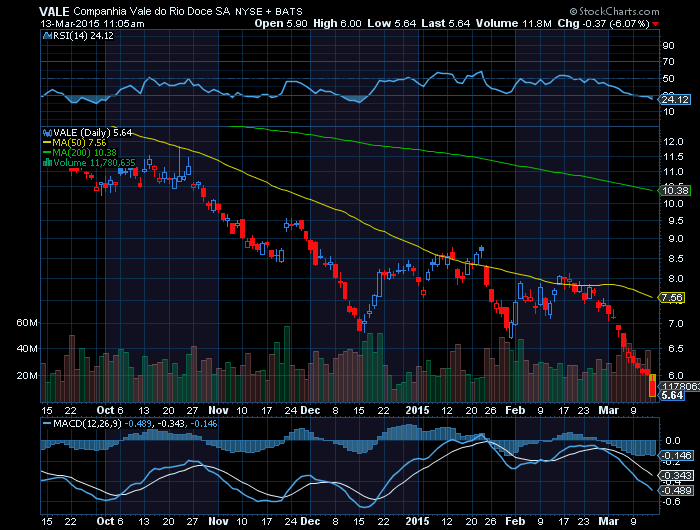700x530 pixels.
Task: Click the yellow 7.56 MA(50) price tag
Action: point(671,297)
